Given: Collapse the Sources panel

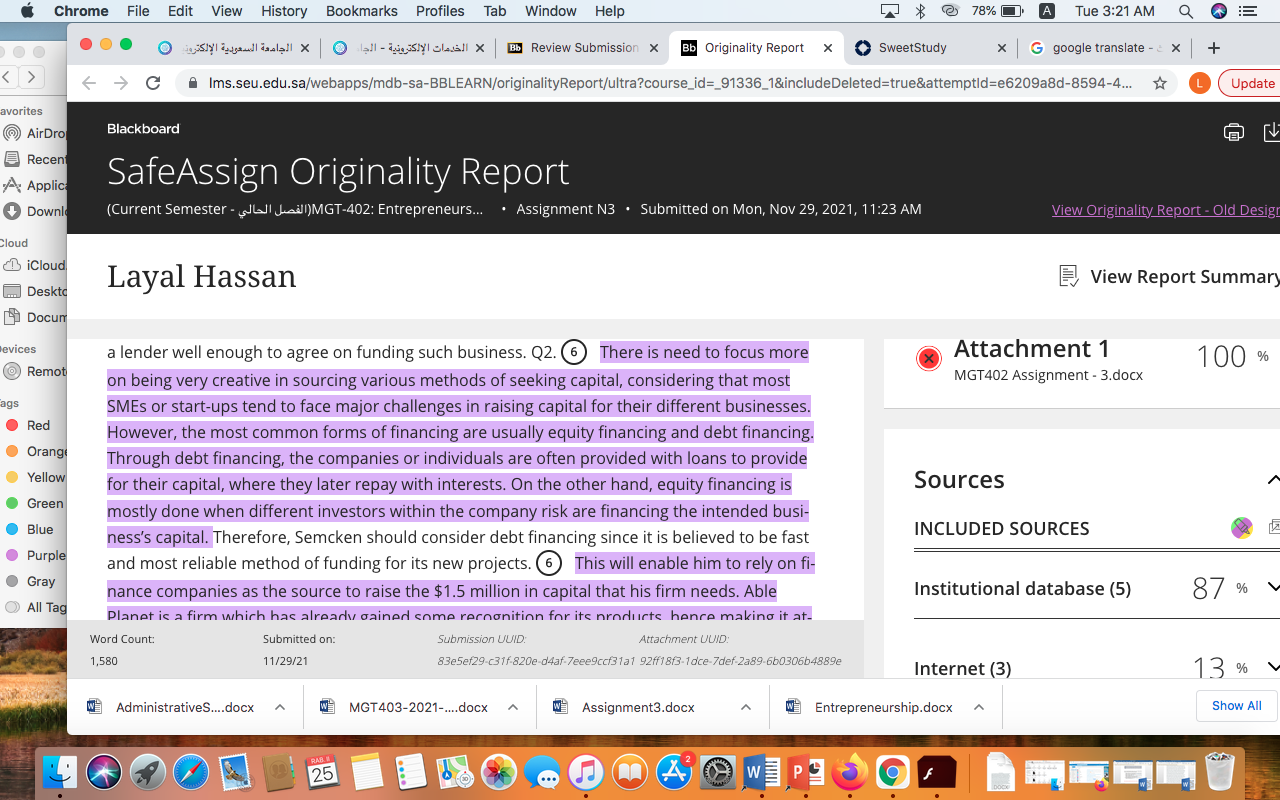Looking at the screenshot, I should tap(1272, 480).
